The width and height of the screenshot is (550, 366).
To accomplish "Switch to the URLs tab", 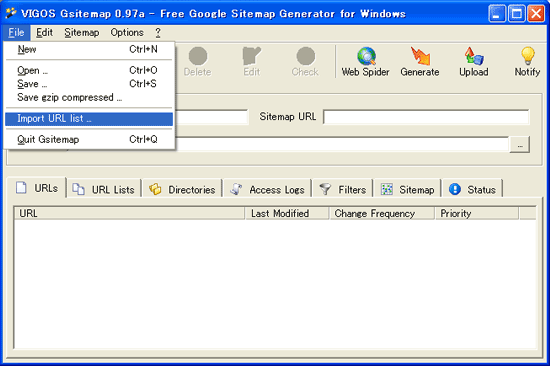I will pyautogui.click(x=36, y=188).
